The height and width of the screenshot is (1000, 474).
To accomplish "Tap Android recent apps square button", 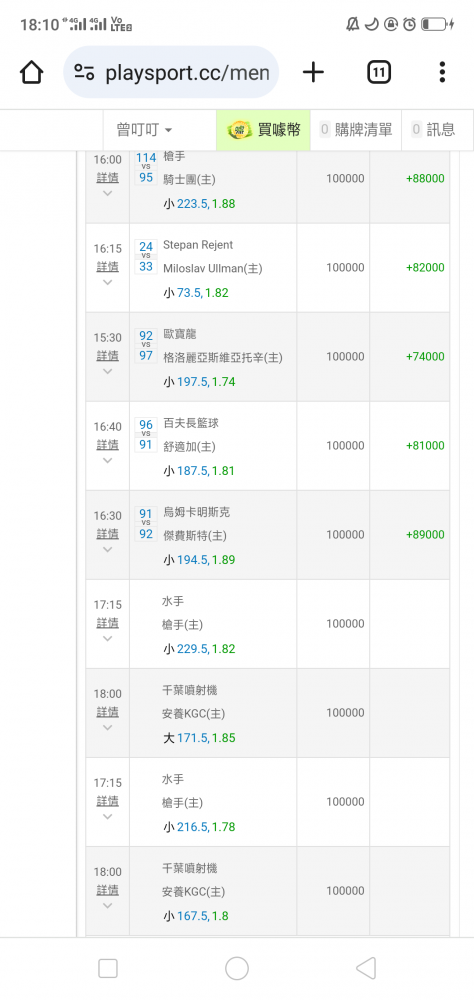I will [108, 968].
